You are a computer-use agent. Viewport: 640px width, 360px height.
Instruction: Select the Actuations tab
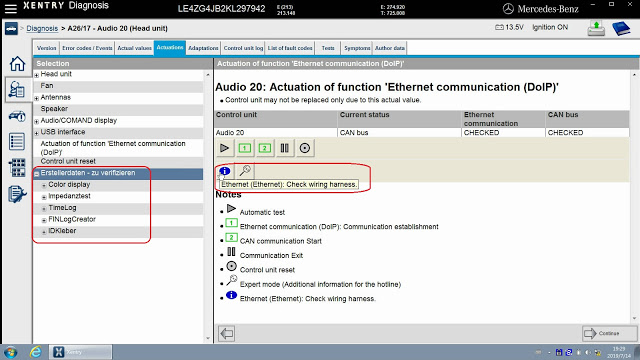coord(170,48)
